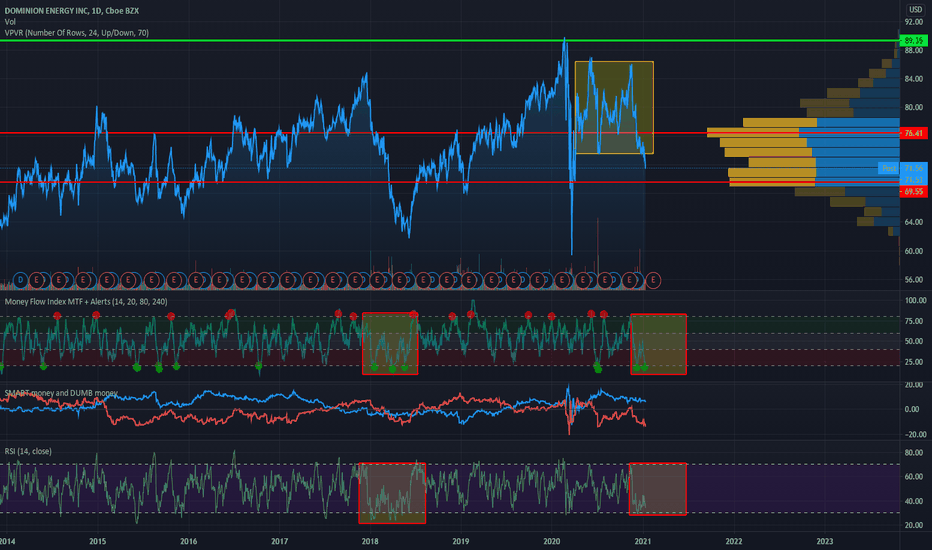Select the 2021 red rectangle in the Money Flow pane
The width and height of the screenshot is (932, 550).
click(659, 344)
